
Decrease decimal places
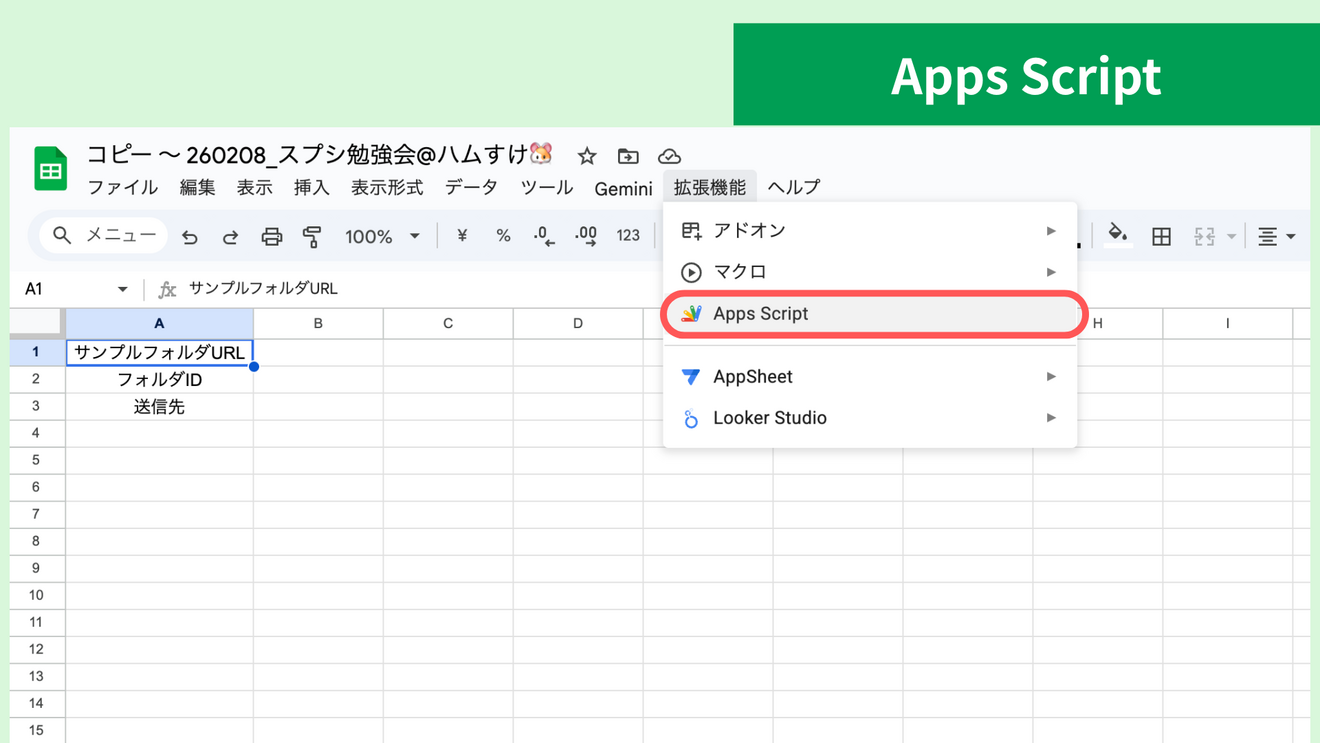pyautogui.click(x=544, y=236)
